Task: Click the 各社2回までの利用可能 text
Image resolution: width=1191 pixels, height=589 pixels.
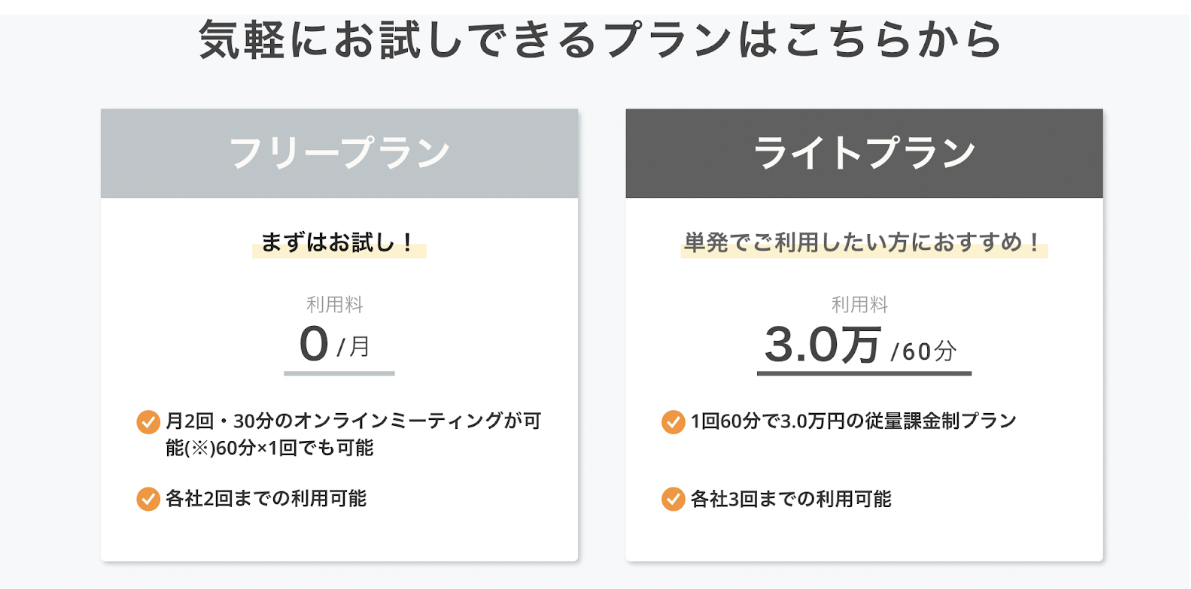Action: tap(265, 498)
